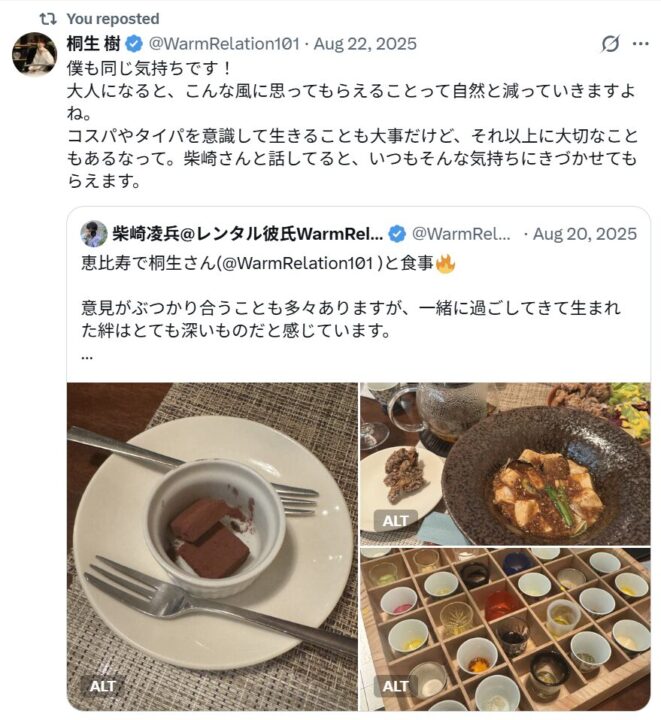Screen dimensions: 661x720
Task: View the mapo tofu dish photo
Action: coord(505,464)
